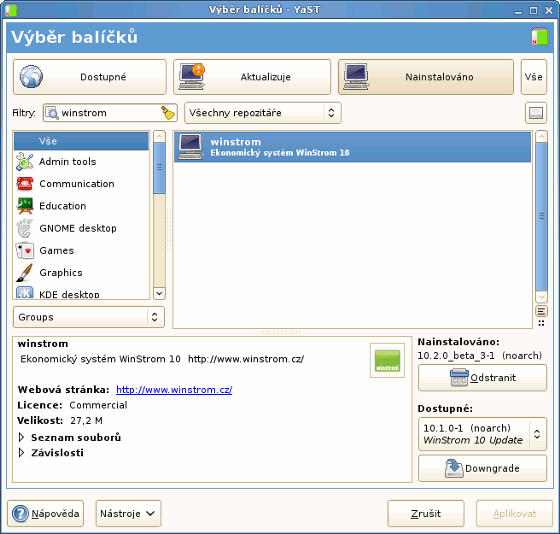Select Games category
Screen dimensions: 560x534
[81, 250]
